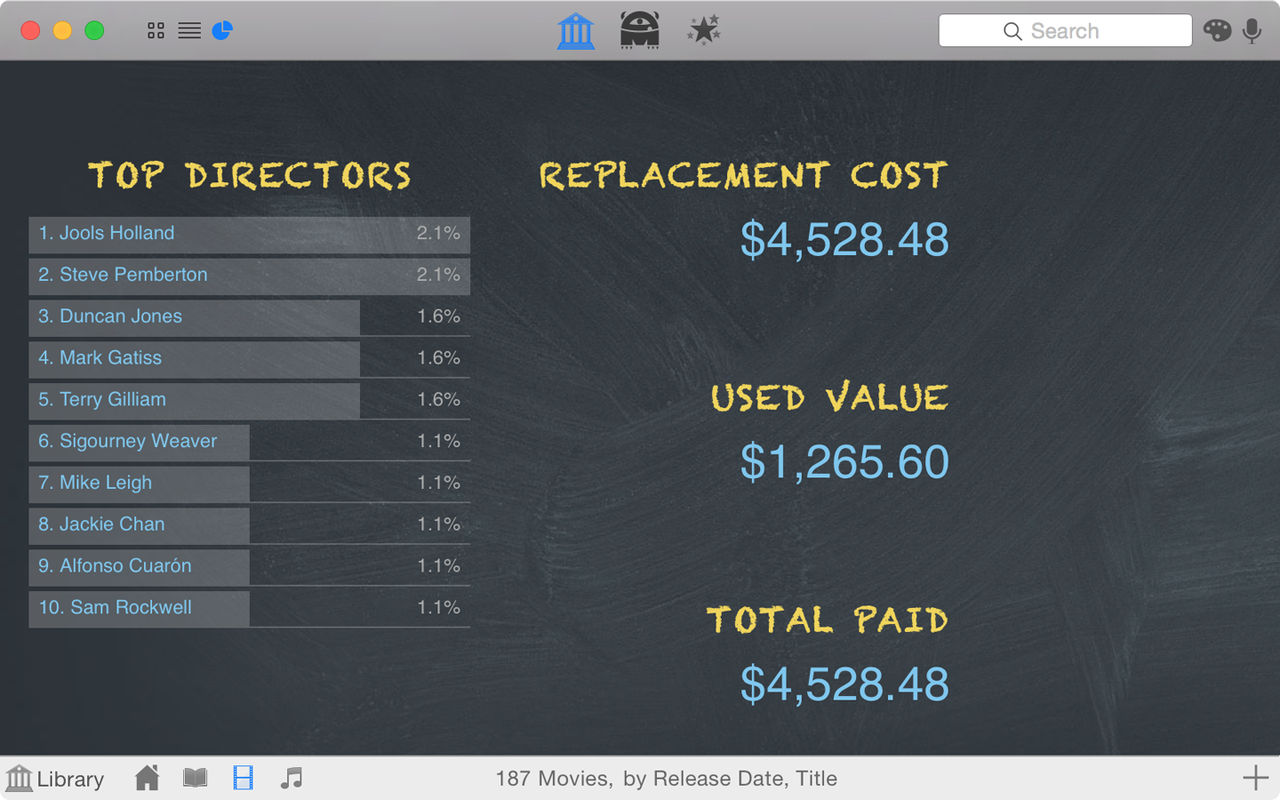Select director Duncan Jones bar
This screenshot has width=1280, height=800.
coord(249,317)
